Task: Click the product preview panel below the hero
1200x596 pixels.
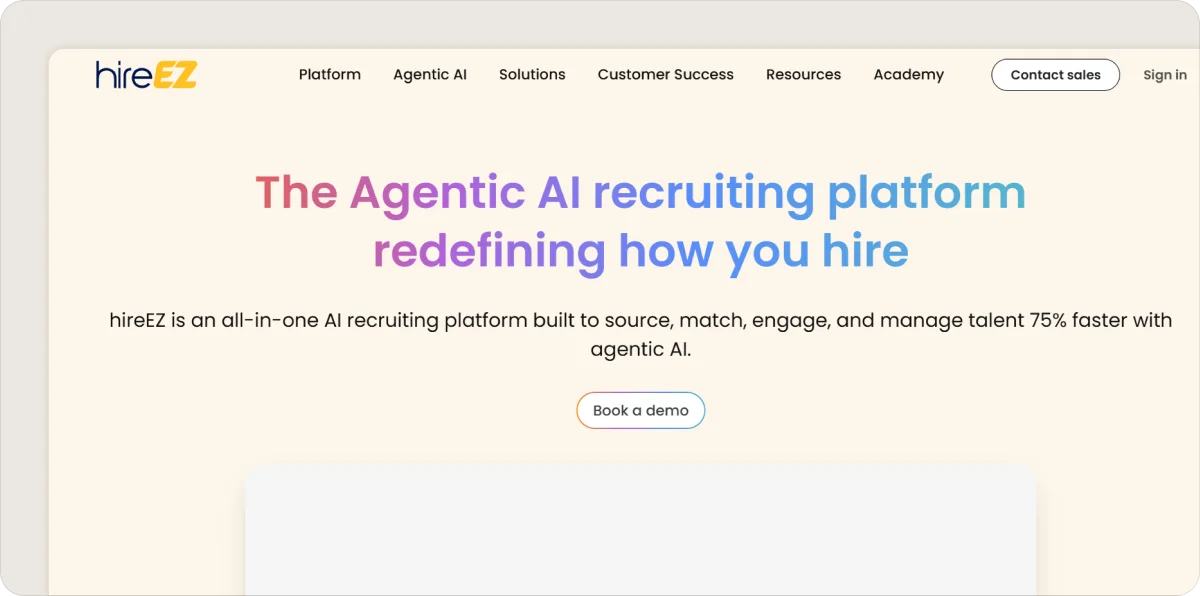Action: coord(640,530)
